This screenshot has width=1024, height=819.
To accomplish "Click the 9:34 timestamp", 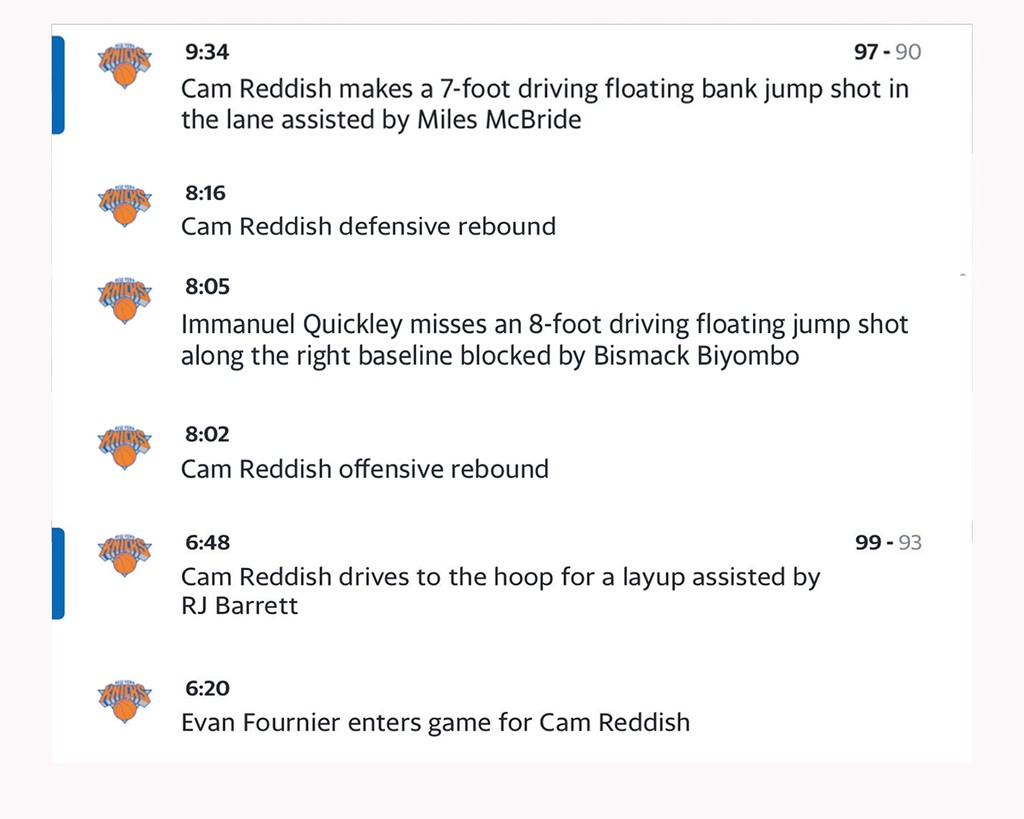I will (207, 52).
